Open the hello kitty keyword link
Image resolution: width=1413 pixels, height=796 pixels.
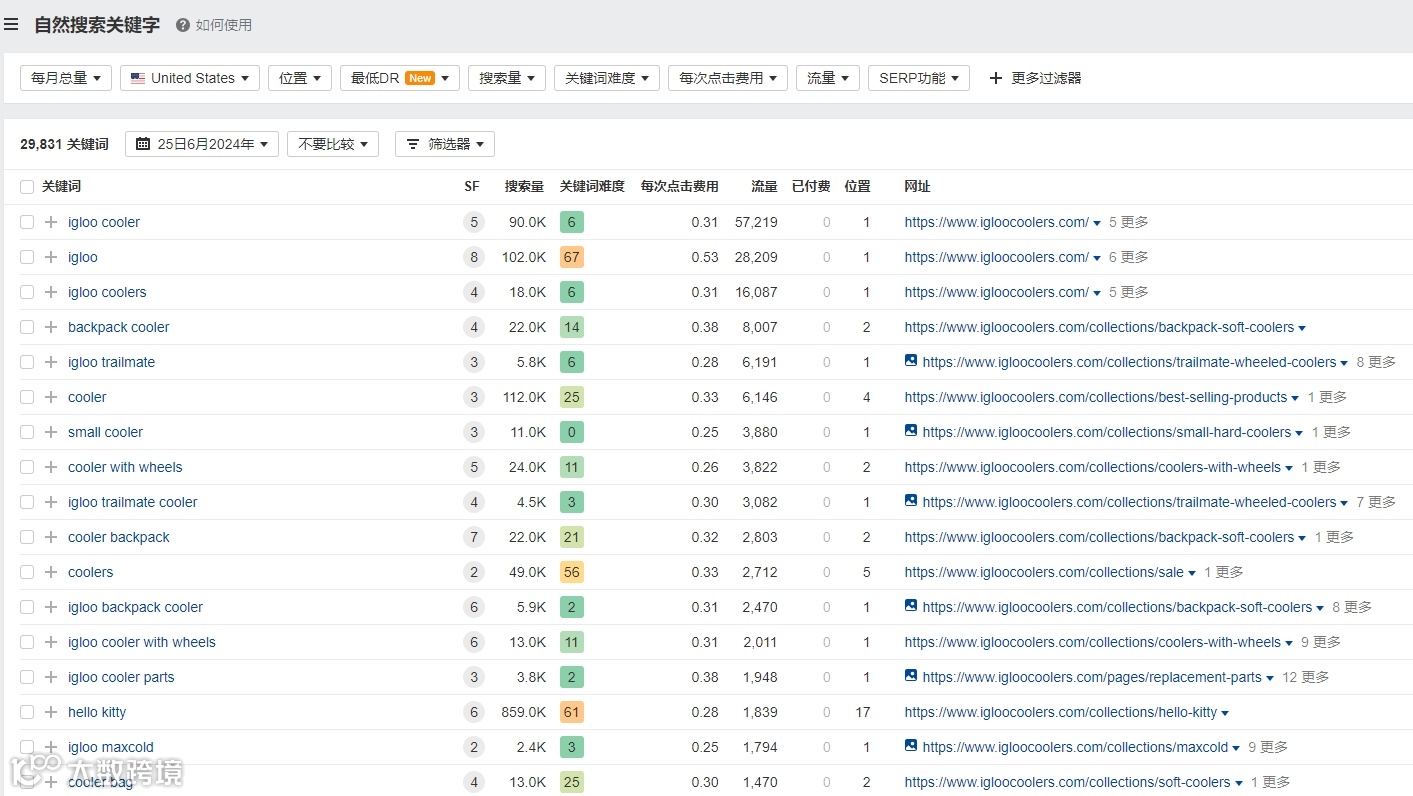pos(97,712)
